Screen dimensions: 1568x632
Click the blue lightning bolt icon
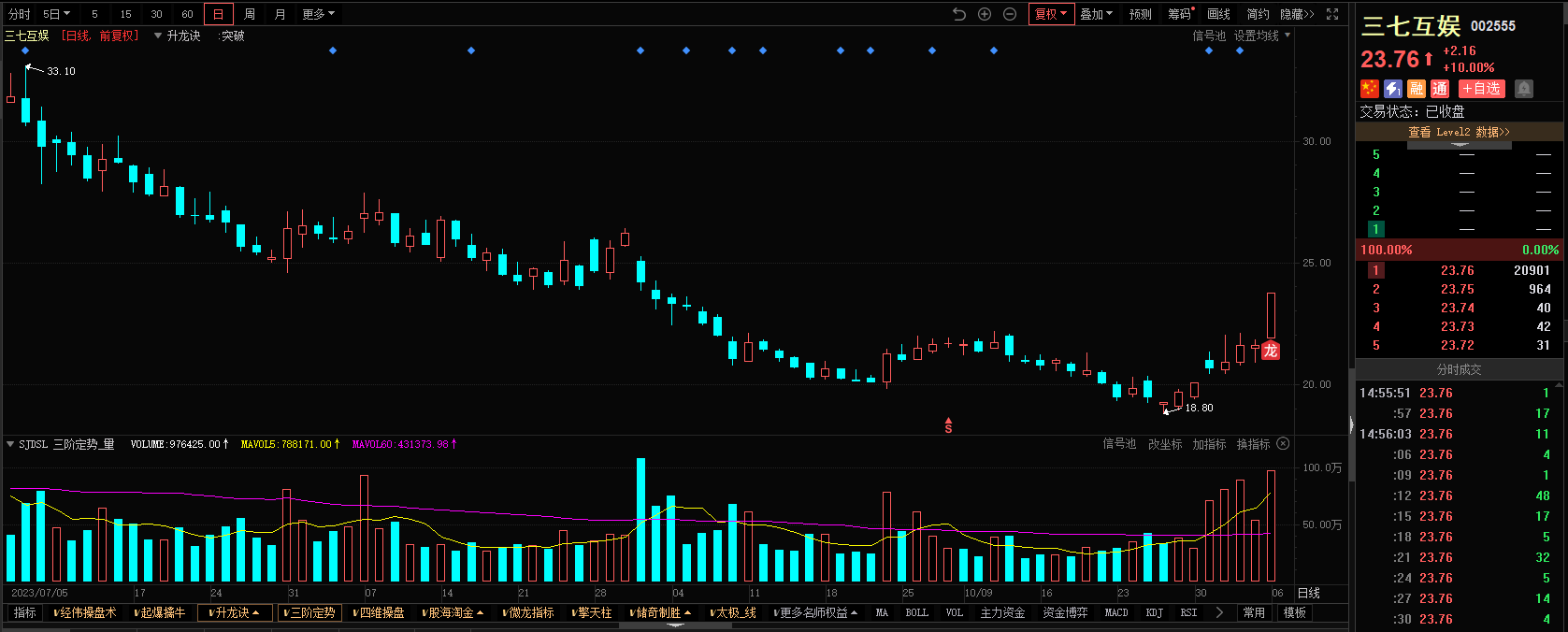click(1393, 89)
